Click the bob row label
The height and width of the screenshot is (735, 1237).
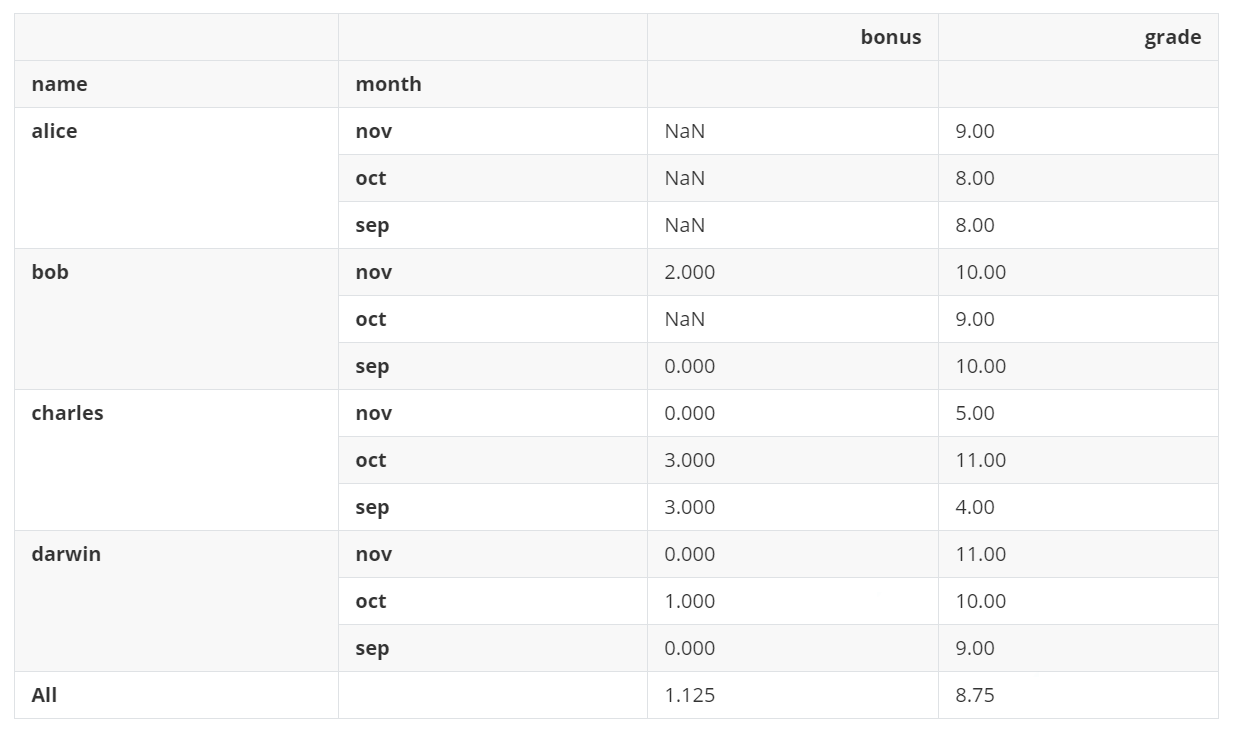(50, 273)
